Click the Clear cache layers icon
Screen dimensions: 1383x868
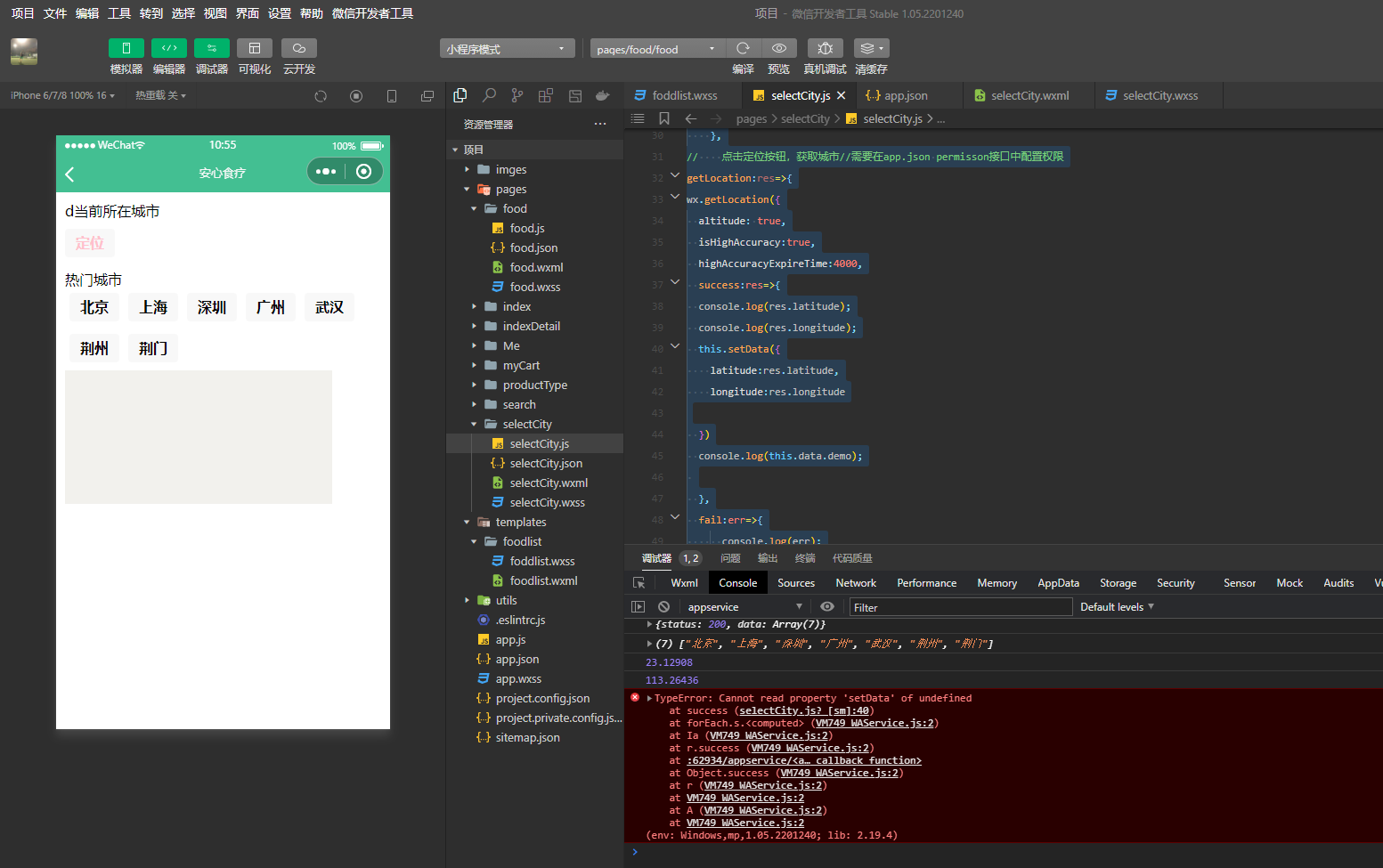871,48
